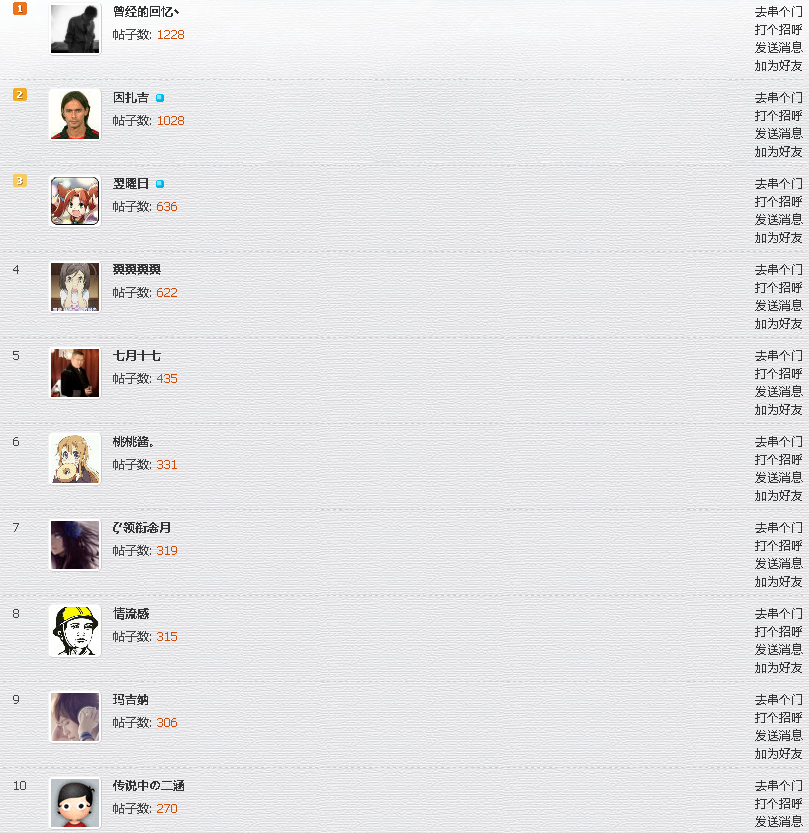Click 加为好友 for rank 6 user 桃桃酱

(x=778, y=496)
